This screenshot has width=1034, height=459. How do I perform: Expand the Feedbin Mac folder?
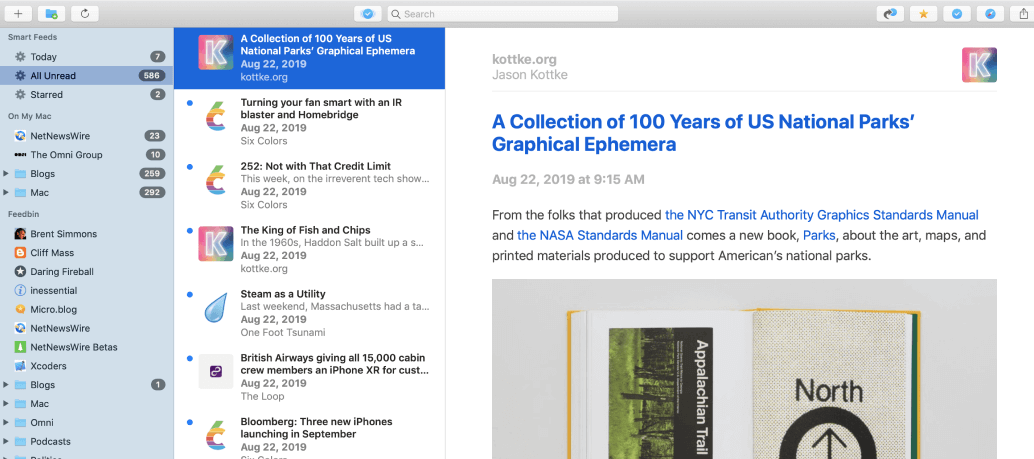6,404
